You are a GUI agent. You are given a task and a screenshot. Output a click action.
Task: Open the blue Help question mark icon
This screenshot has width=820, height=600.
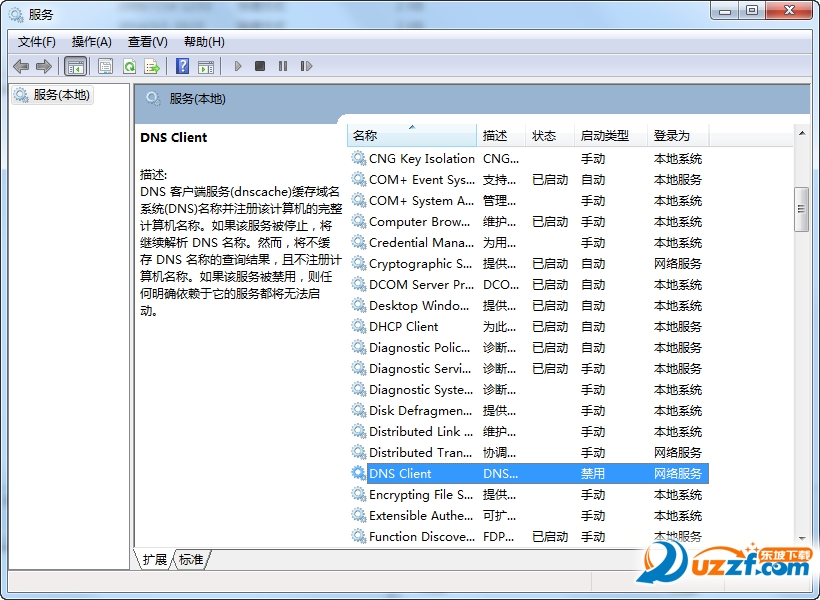(182, 66)
